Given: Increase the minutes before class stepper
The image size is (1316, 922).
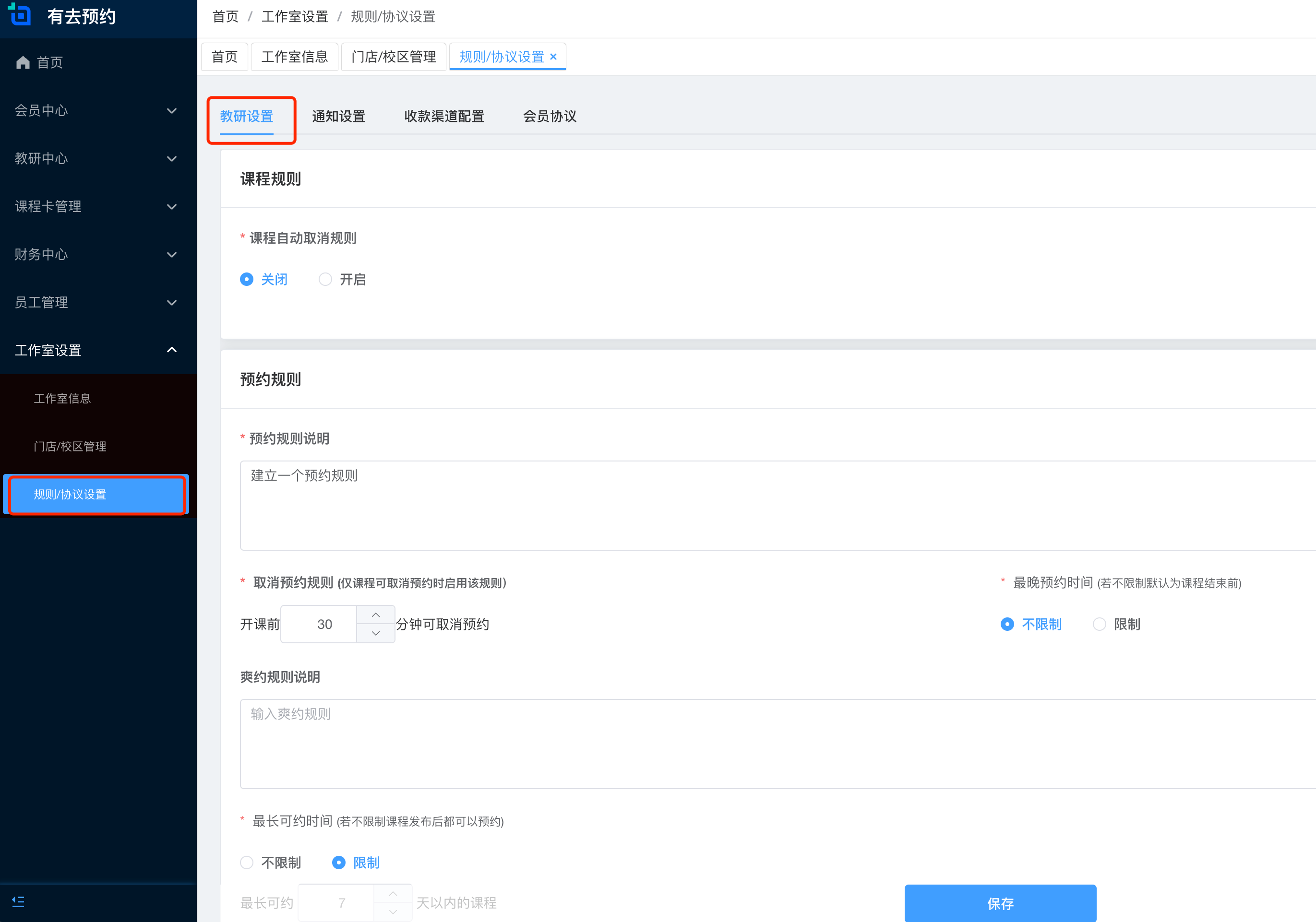Looking at the screenshot, I should point(375,615).
